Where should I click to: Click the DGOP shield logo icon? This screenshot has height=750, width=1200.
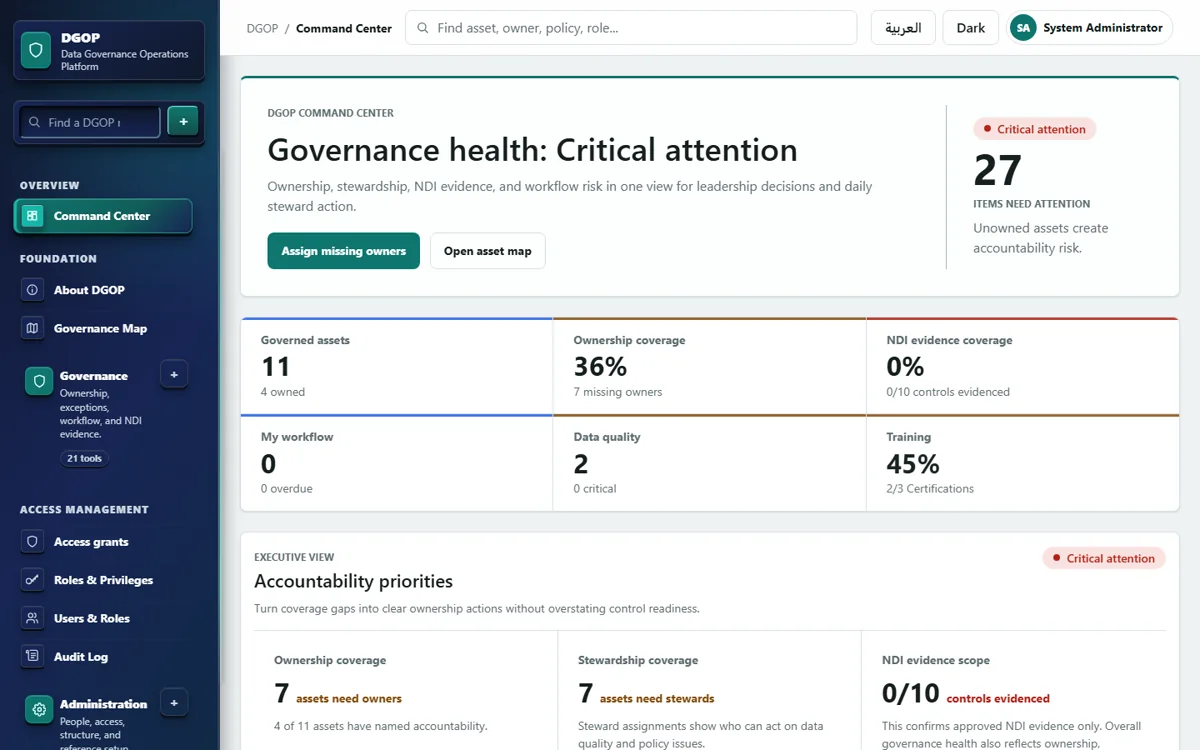37,50
